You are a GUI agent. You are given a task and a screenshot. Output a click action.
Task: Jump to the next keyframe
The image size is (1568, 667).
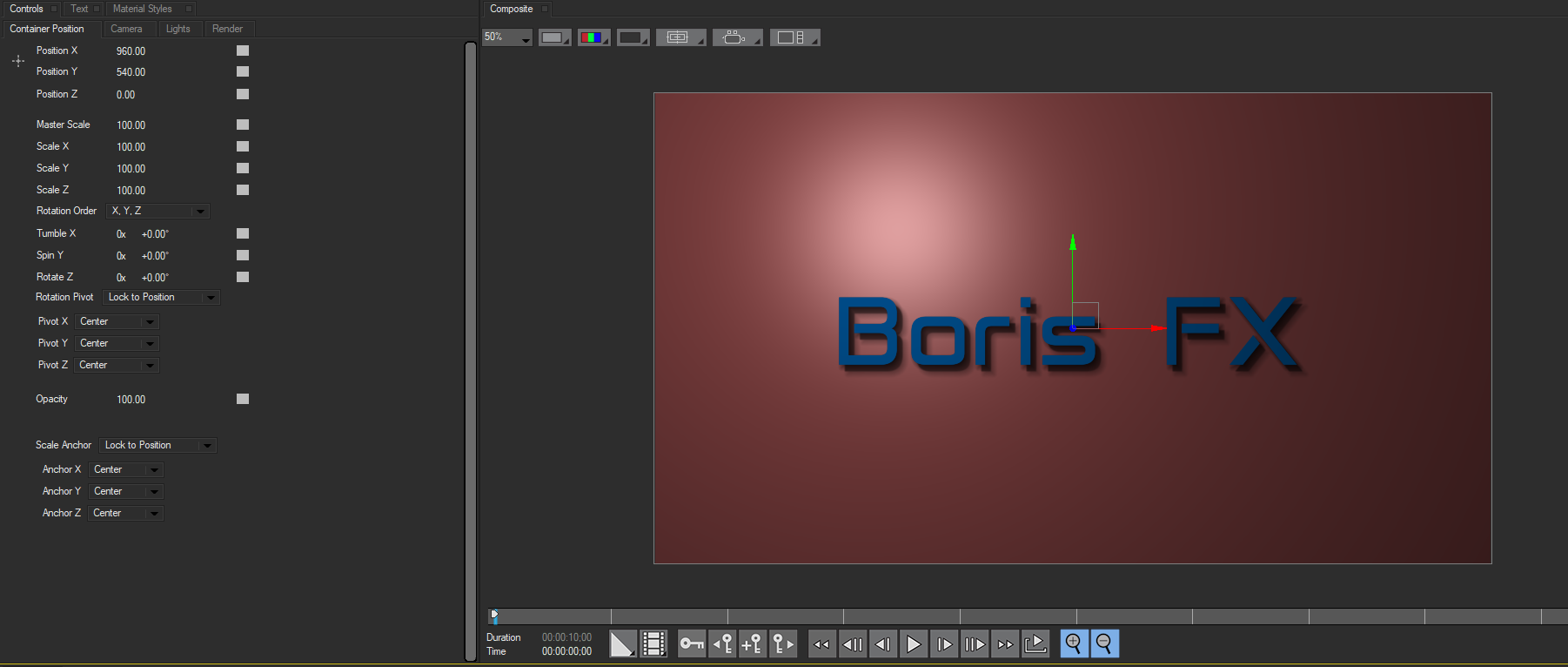click(783, 643)
